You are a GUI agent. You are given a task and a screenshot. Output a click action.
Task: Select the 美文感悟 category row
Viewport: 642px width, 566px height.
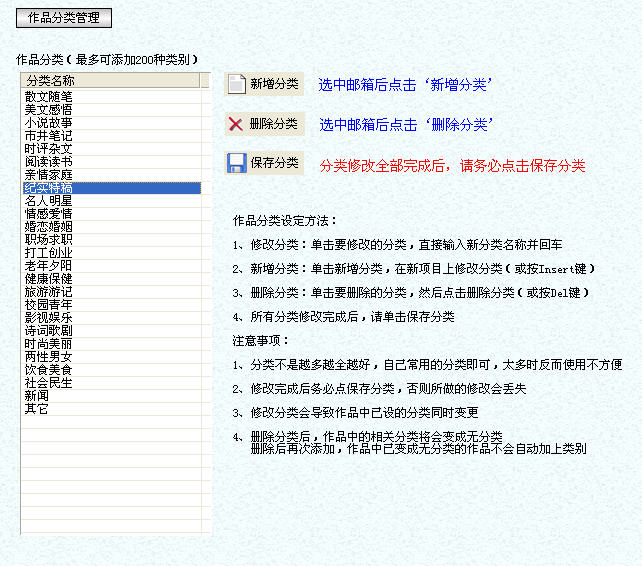[x=111, y=110]
